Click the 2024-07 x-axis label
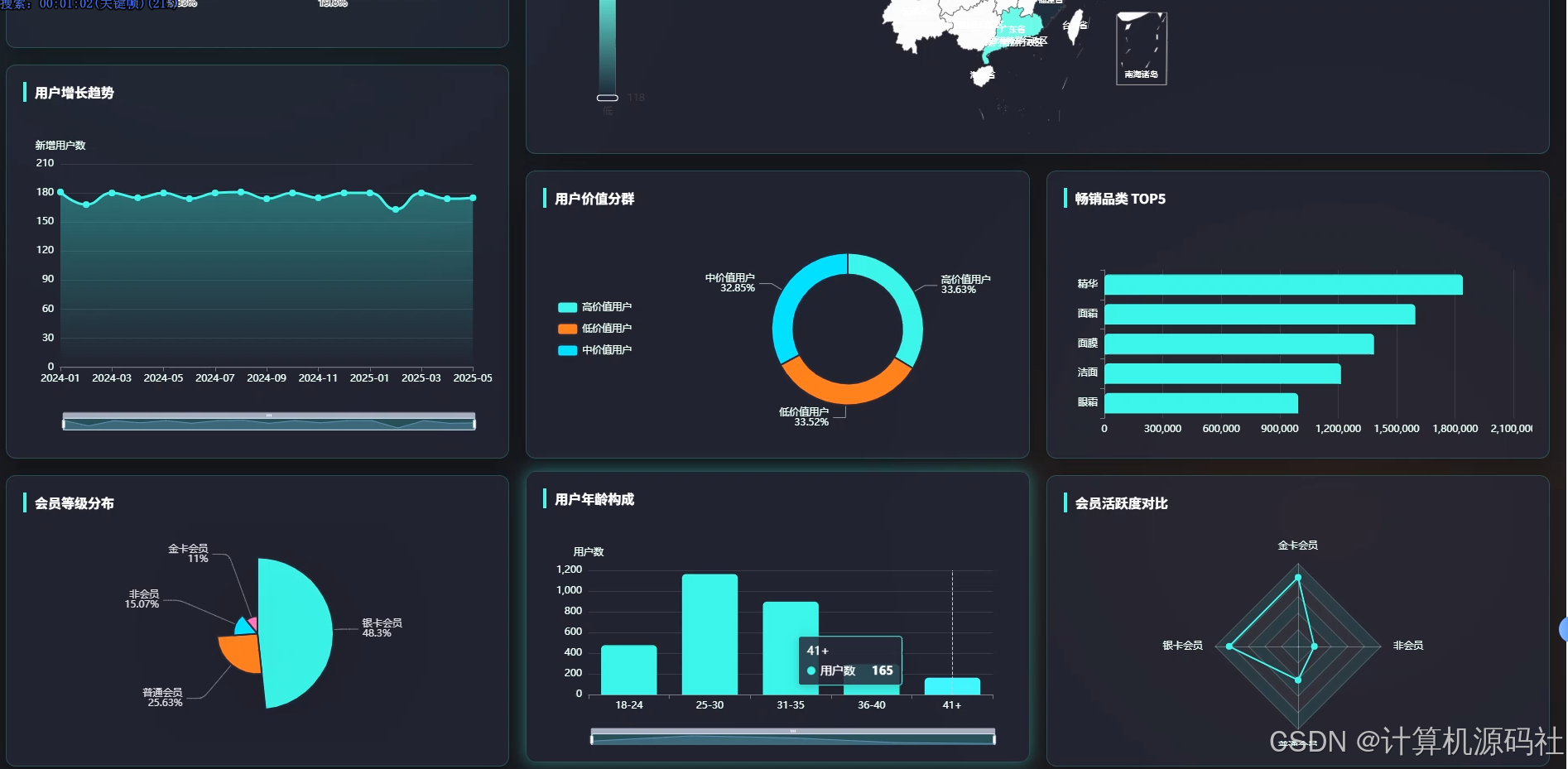1568x769 pixels. 215,378
